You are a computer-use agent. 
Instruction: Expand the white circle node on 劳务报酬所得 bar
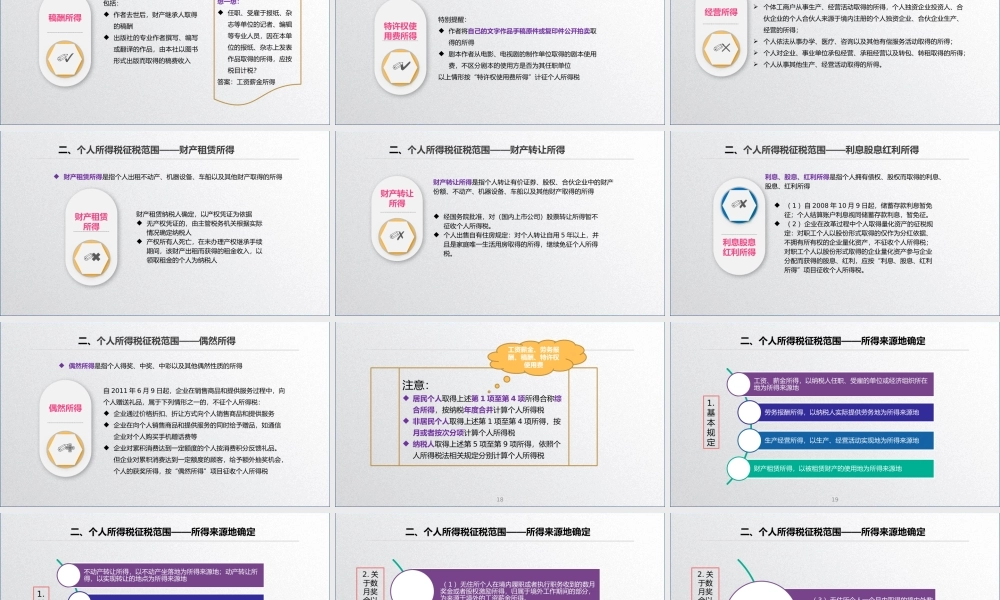[749, 411]
